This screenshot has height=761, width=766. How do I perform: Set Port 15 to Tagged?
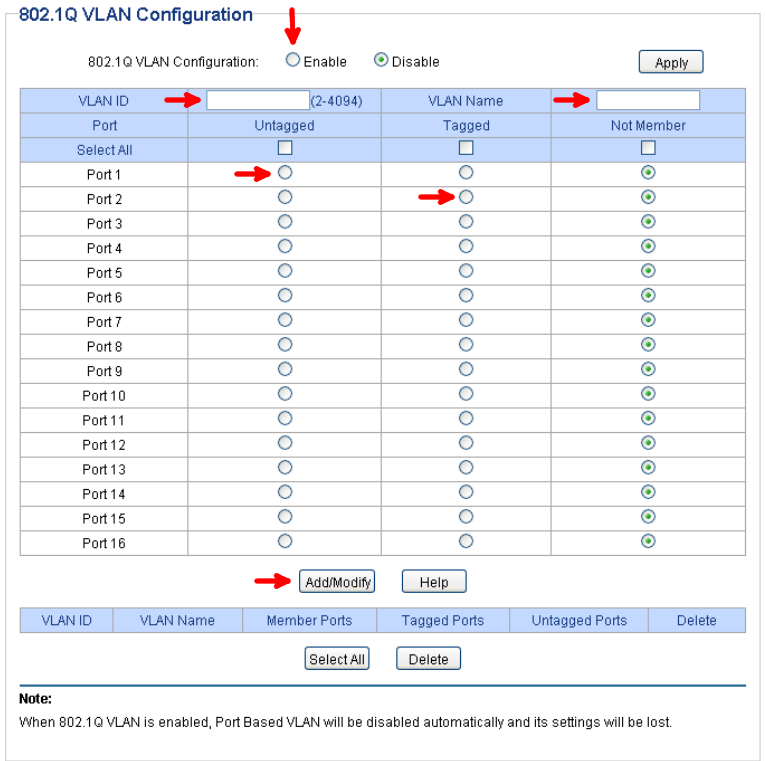click(x=466, y=517)
